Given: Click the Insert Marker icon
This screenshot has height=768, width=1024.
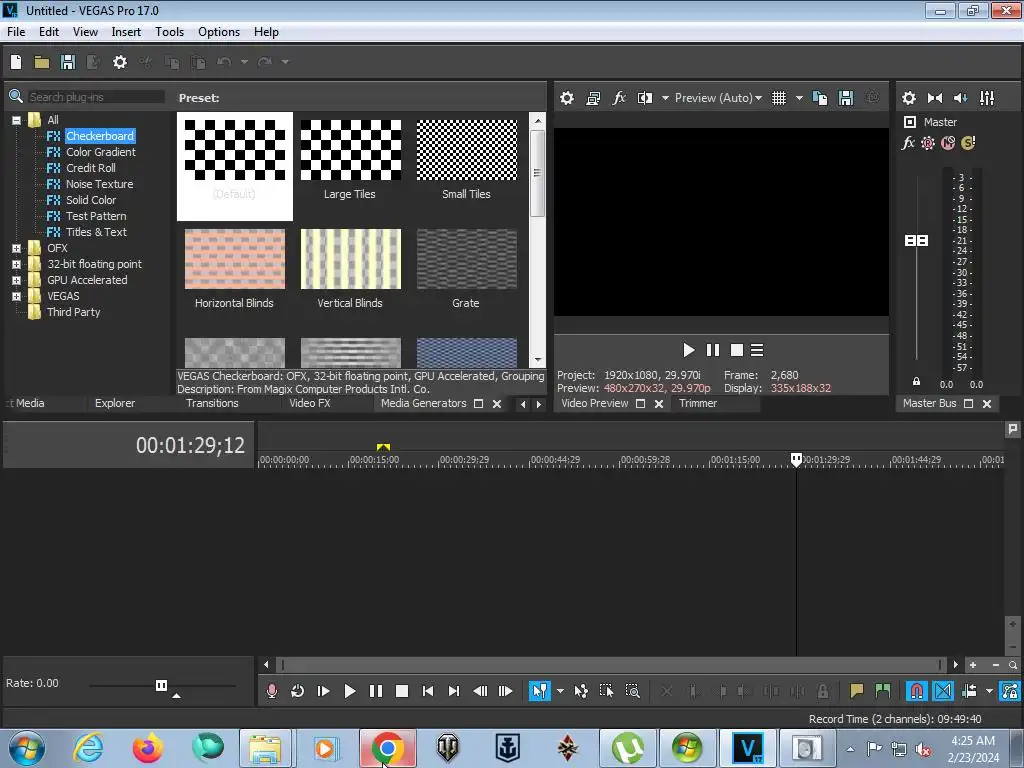Looking at the screenshot, I should coord(856,691).
